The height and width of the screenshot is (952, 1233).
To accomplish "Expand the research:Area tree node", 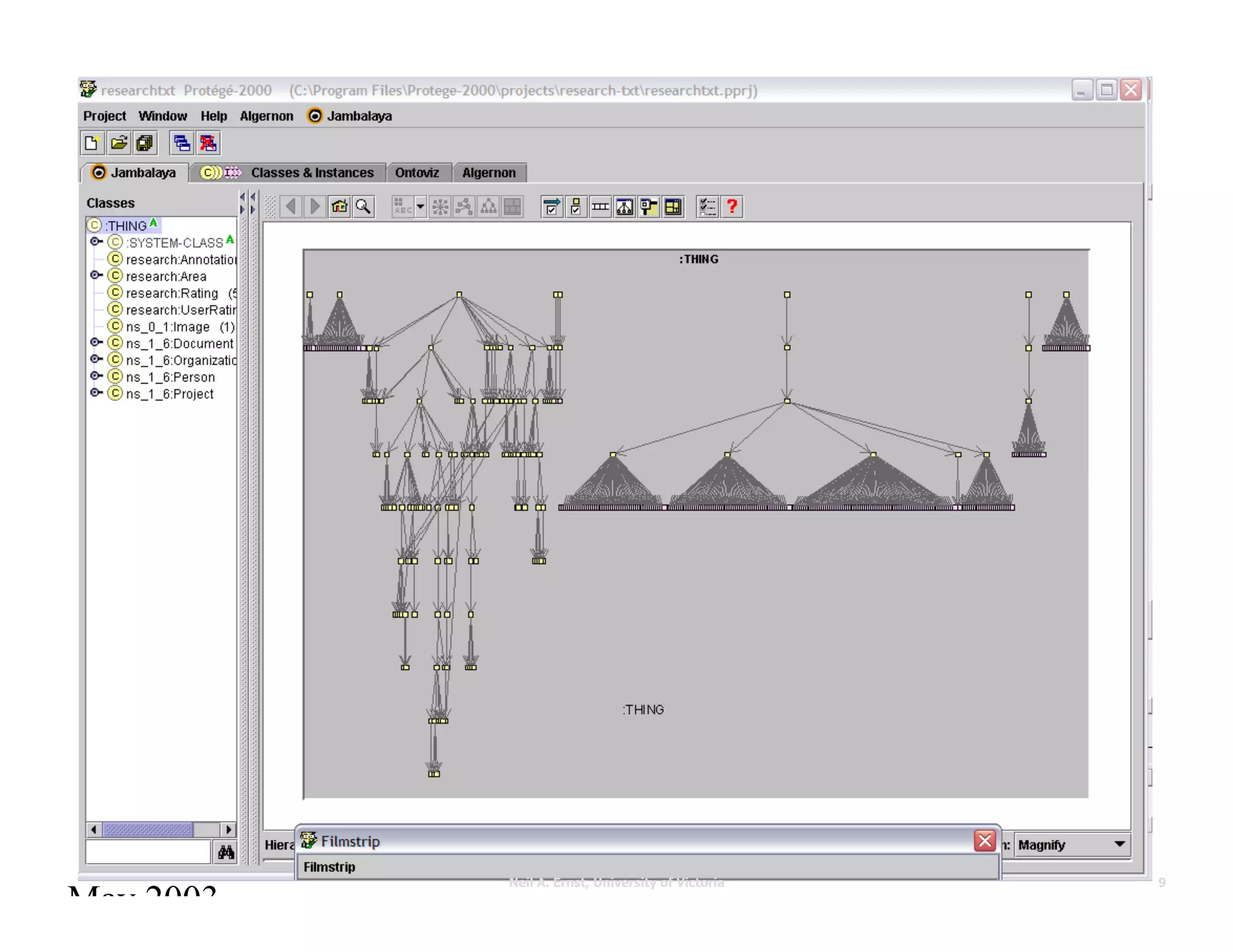I will point(95,276).
